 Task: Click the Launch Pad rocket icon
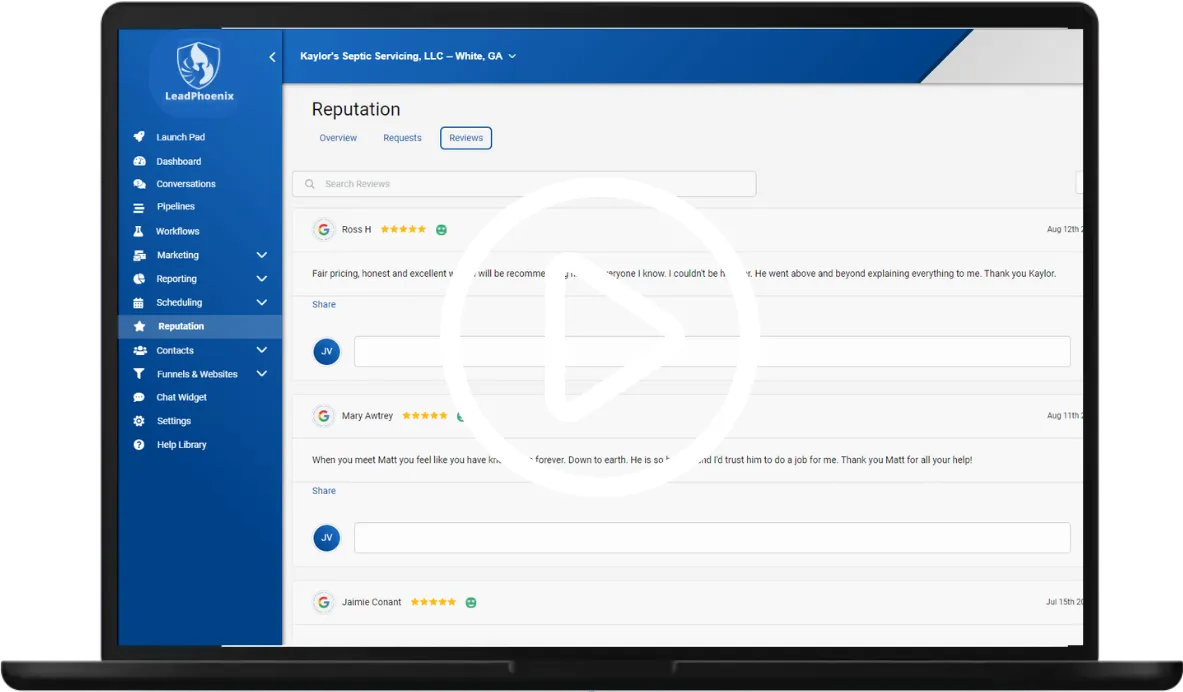139,137
